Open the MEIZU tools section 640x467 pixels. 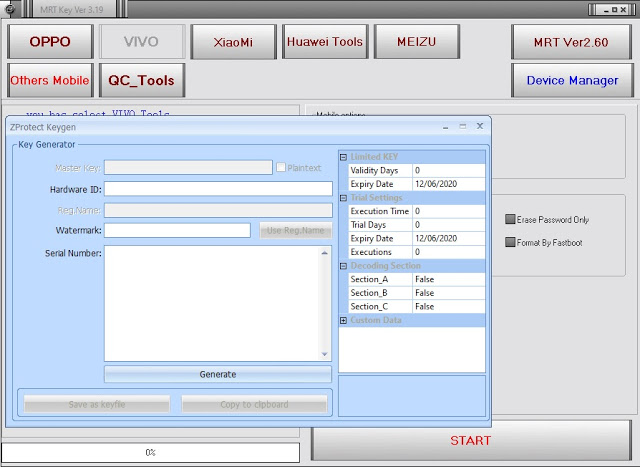pos(417,42)
